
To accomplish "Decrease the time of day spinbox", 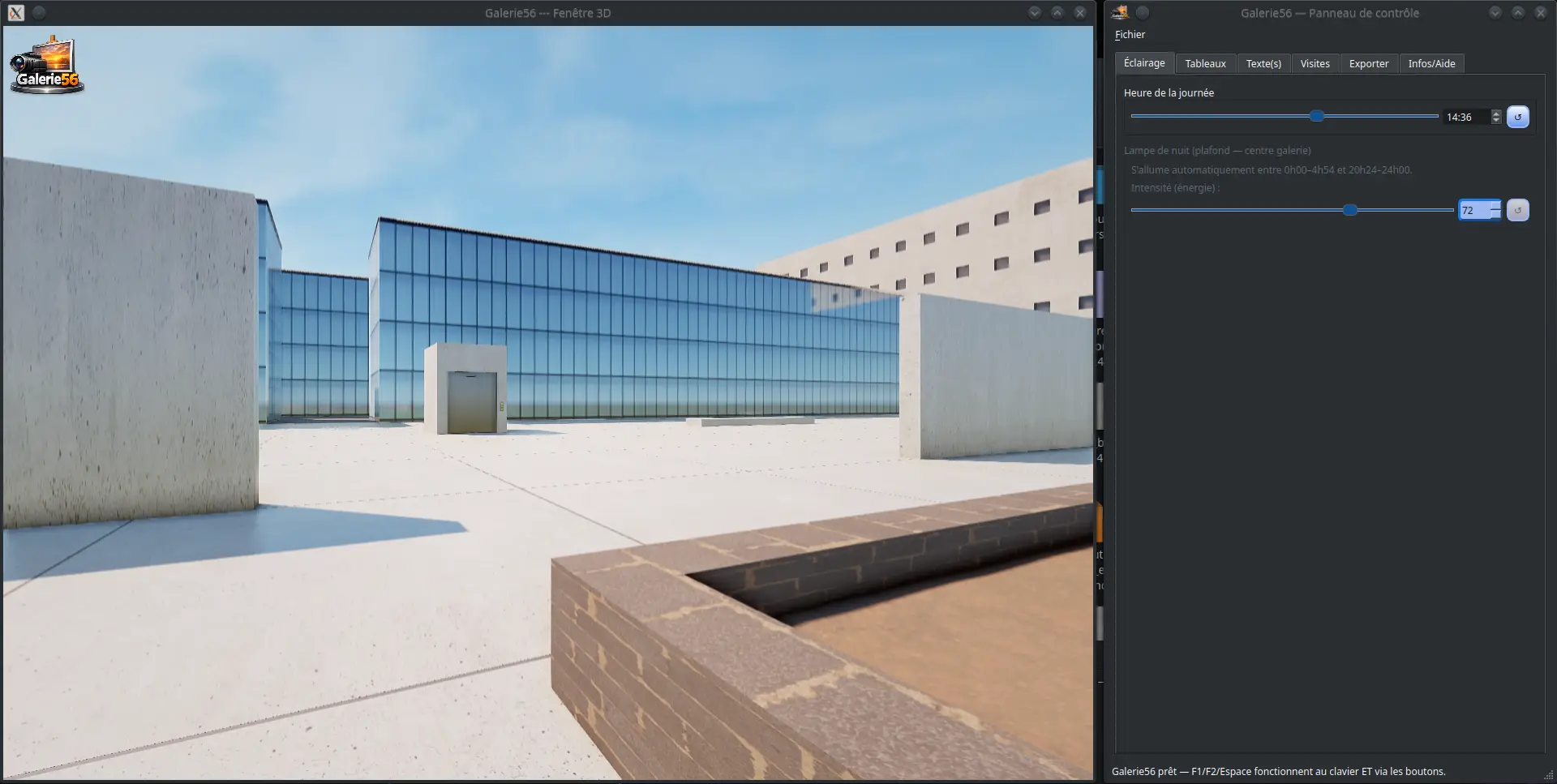I will pyautogui.click(x=1496, y=121).
